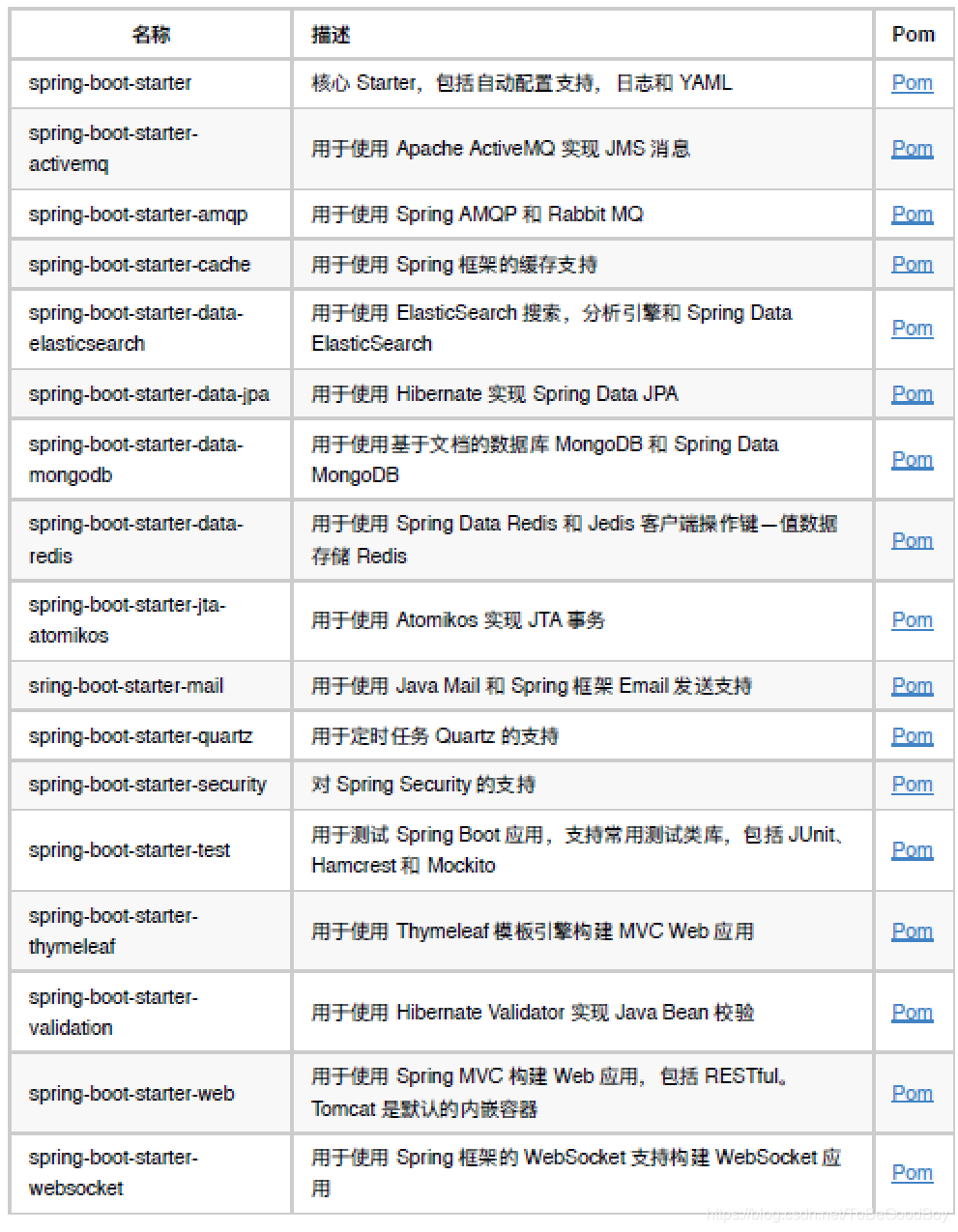Click the 描述 column header
The height and width of the screenshot is (1232, 958).
583,35
